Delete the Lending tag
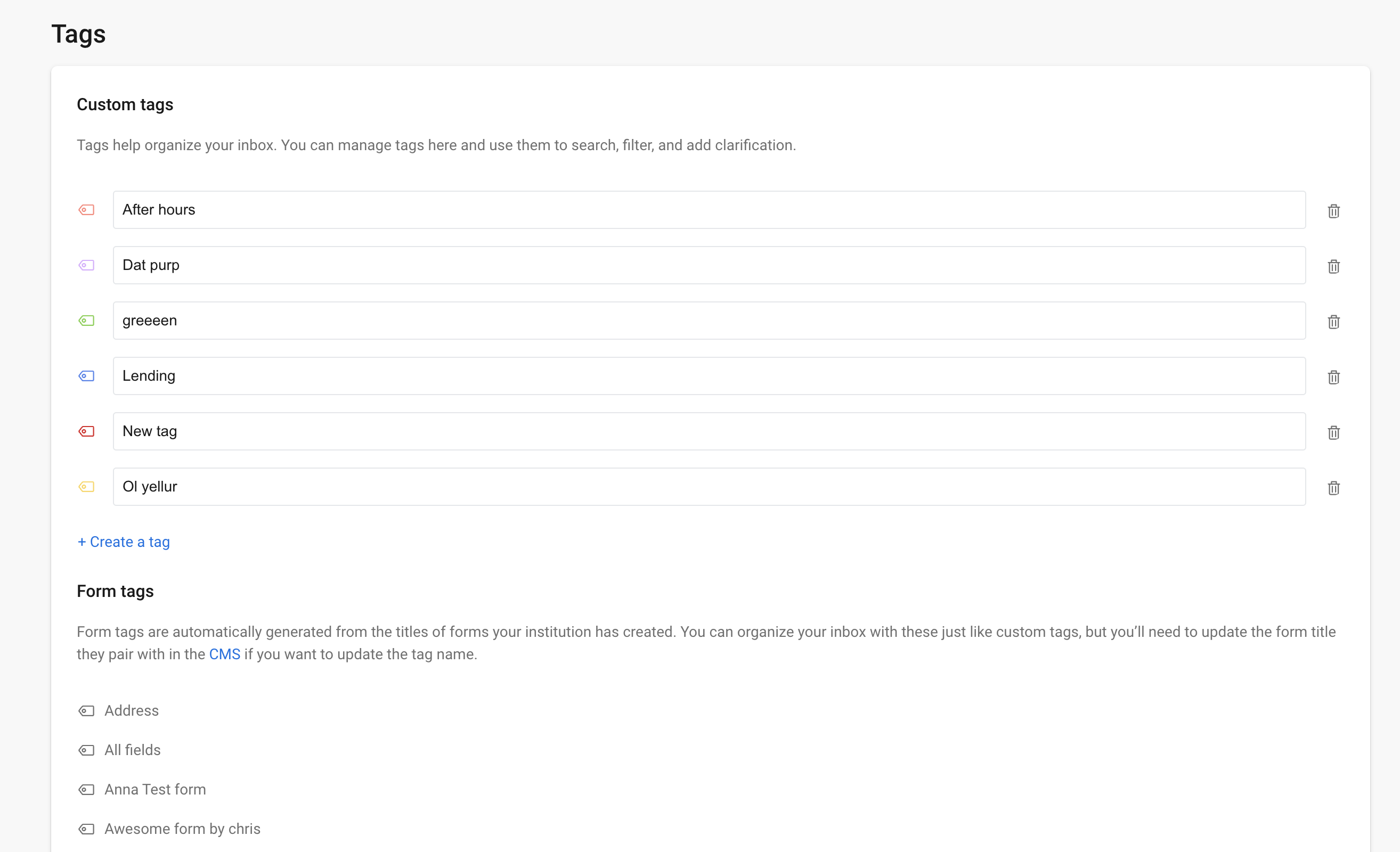The image size is (1400, 852). tap(1333, 377)
